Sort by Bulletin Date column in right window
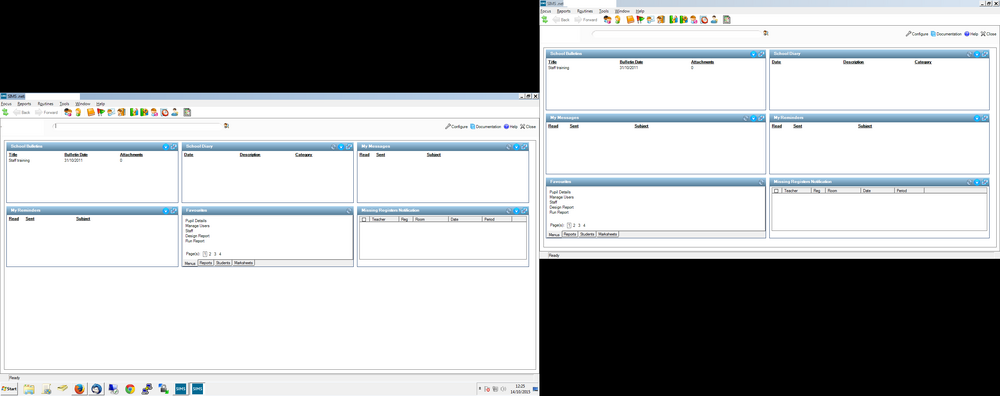1000x396 pixels. [x=631, y=62]
